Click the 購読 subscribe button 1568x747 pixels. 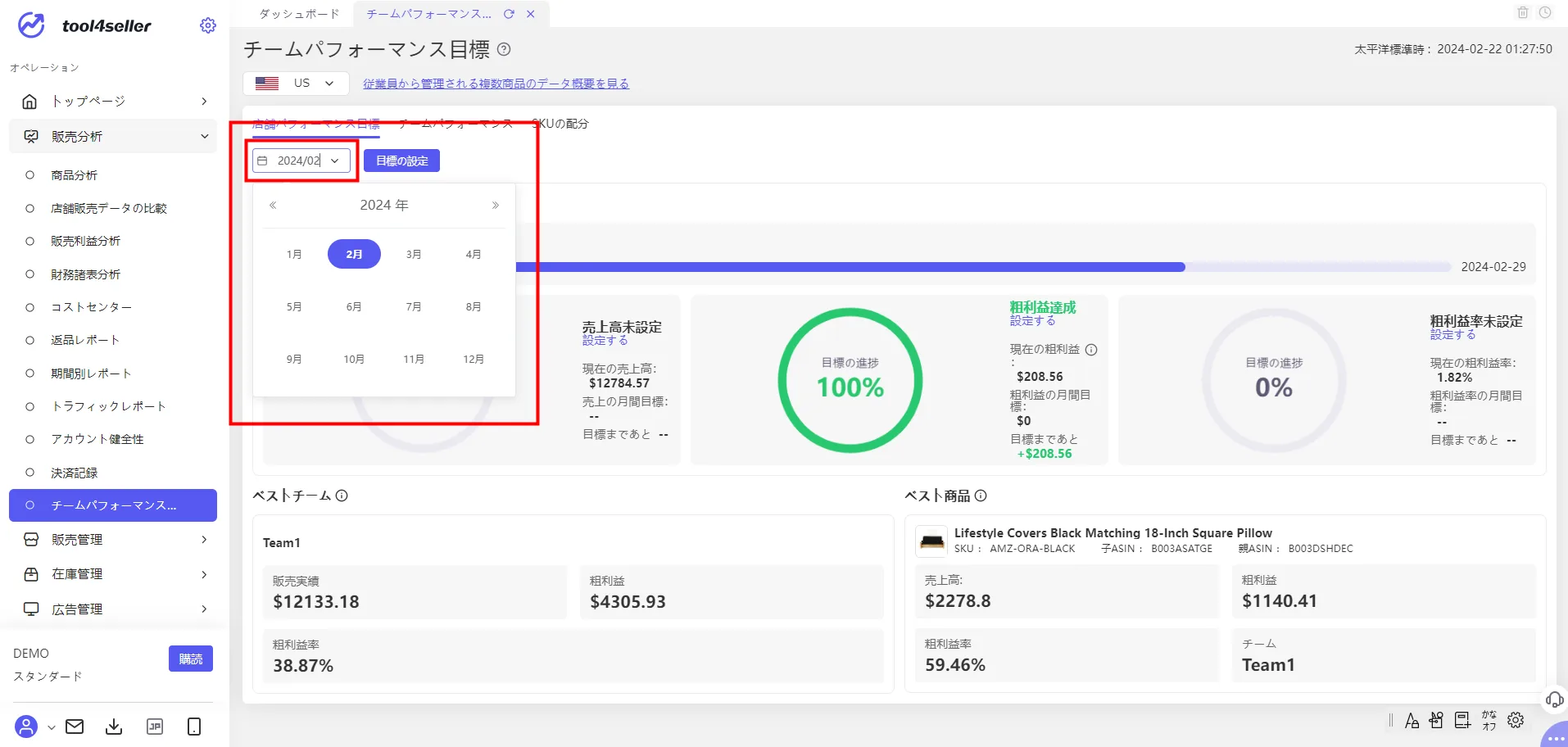pos(191,659)
